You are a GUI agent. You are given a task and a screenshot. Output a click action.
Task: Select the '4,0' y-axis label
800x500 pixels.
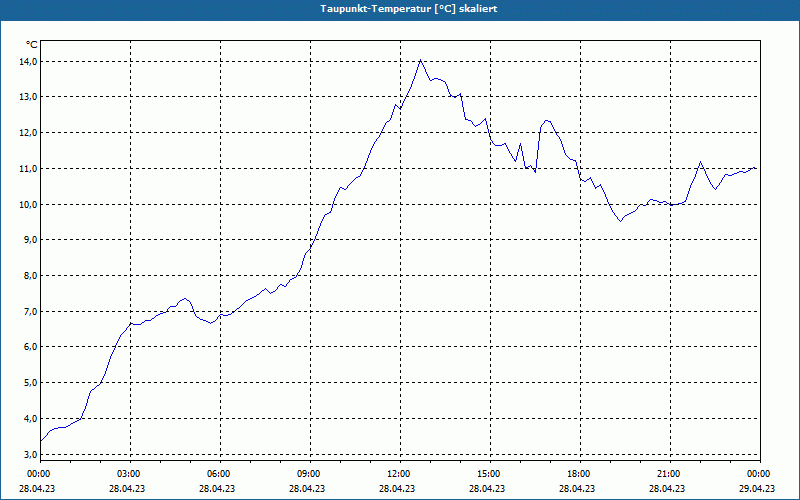click(31, 418)
